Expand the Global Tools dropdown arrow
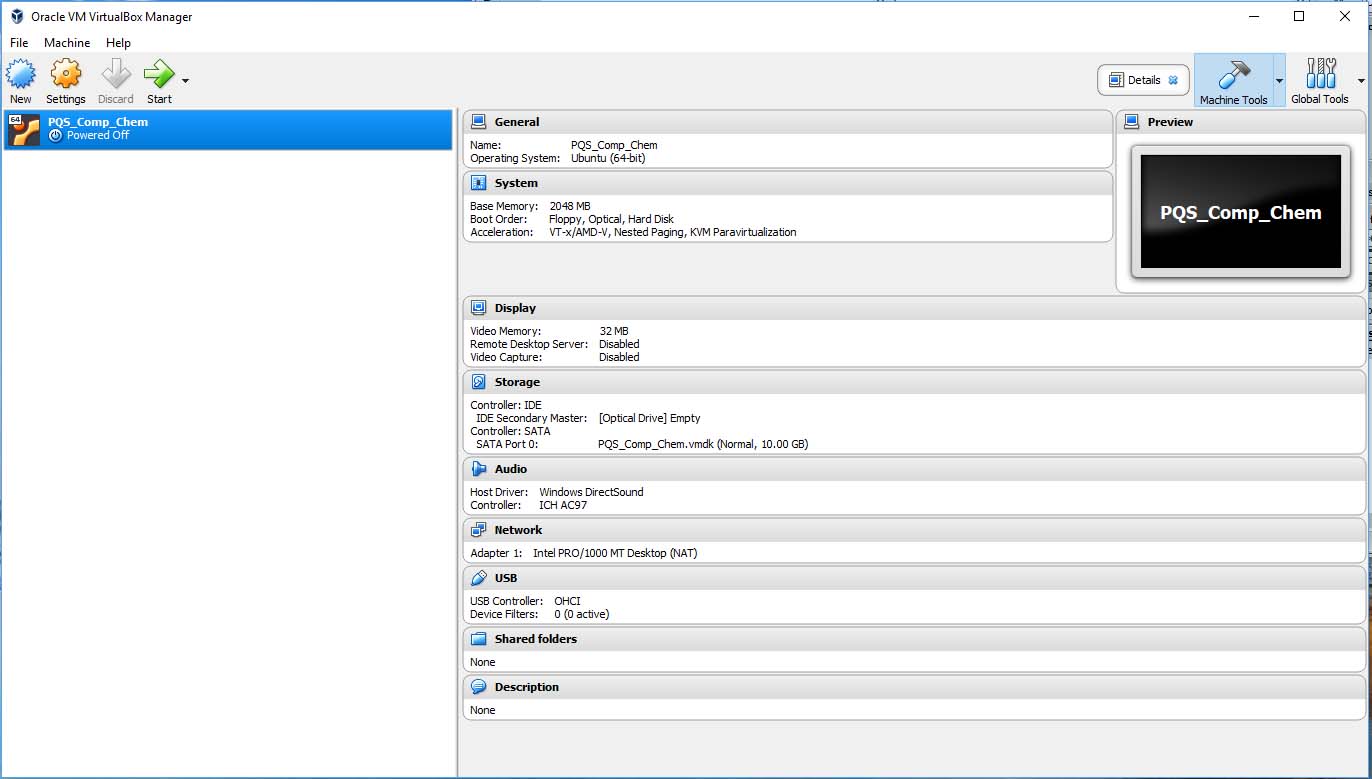1372x779 pixels. [x=1361, y=81]
